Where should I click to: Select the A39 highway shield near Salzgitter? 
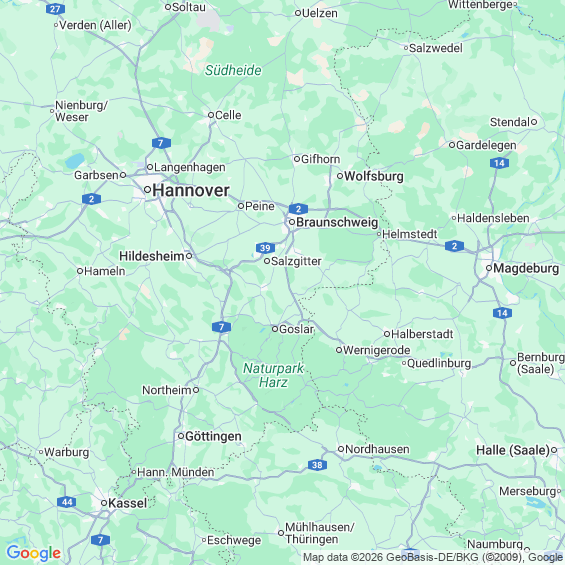(265, 248)
